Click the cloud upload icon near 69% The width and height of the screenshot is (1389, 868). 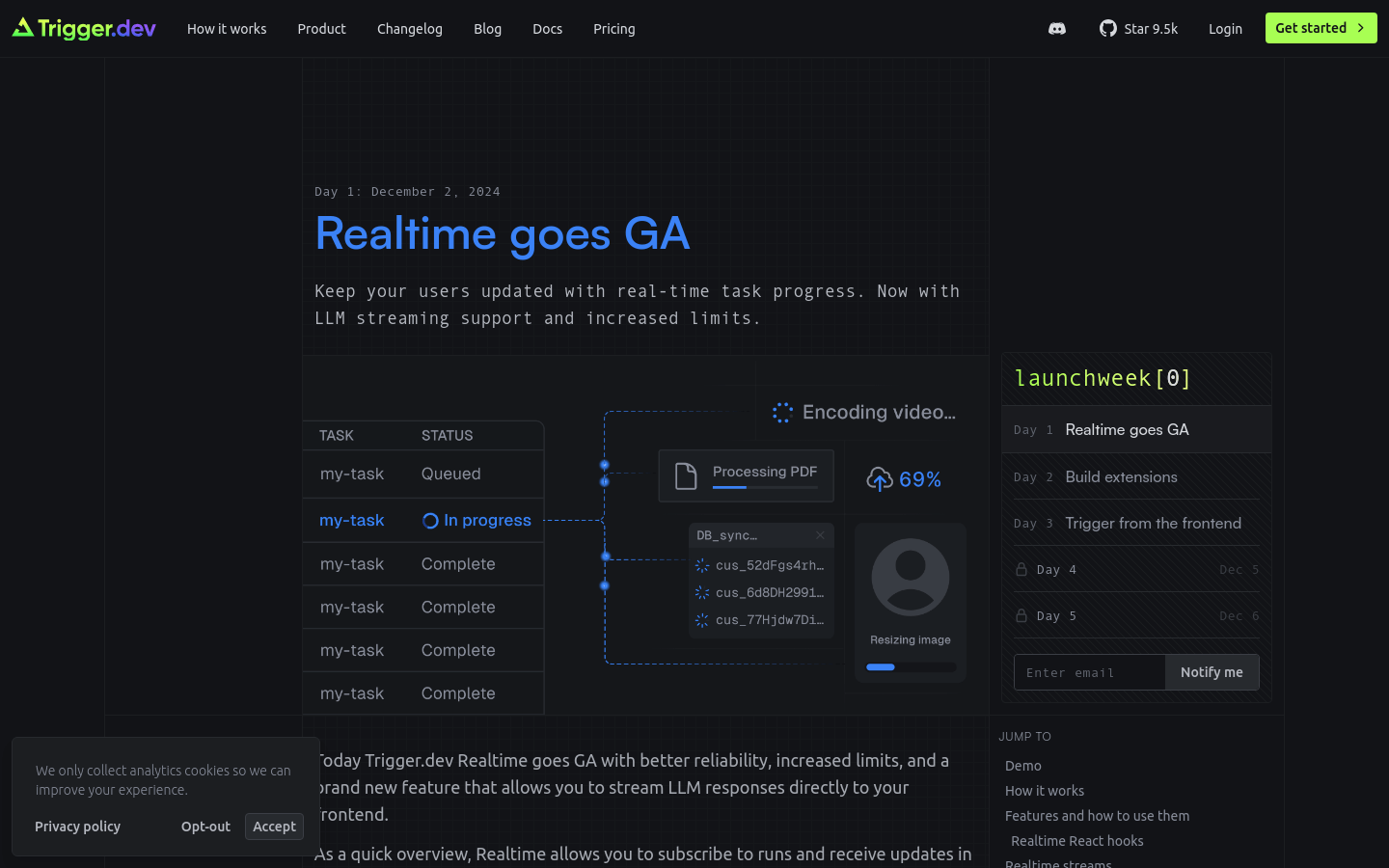[880, 479]
